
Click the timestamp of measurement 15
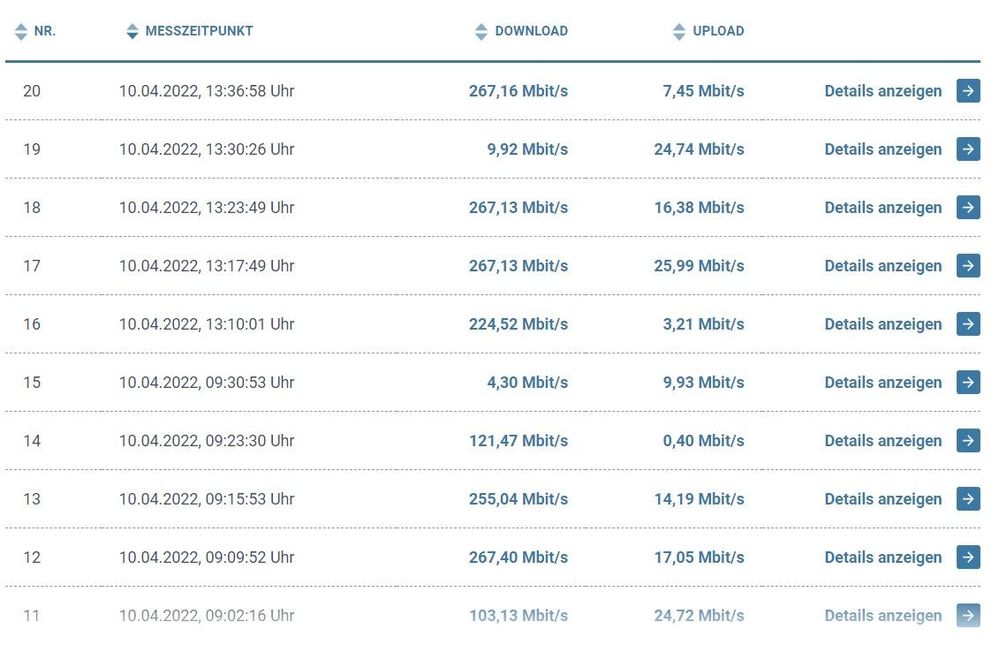click(x=208, y=382)
